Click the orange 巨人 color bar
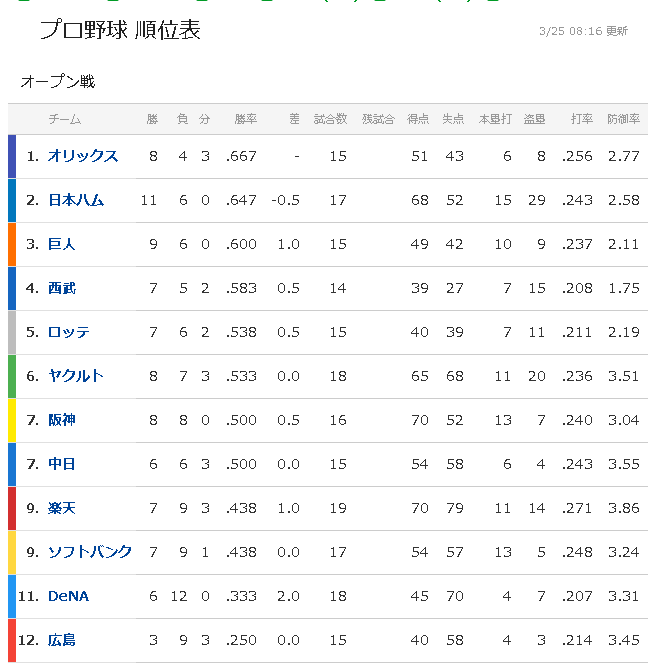659x666 pixels. point(12,244)
